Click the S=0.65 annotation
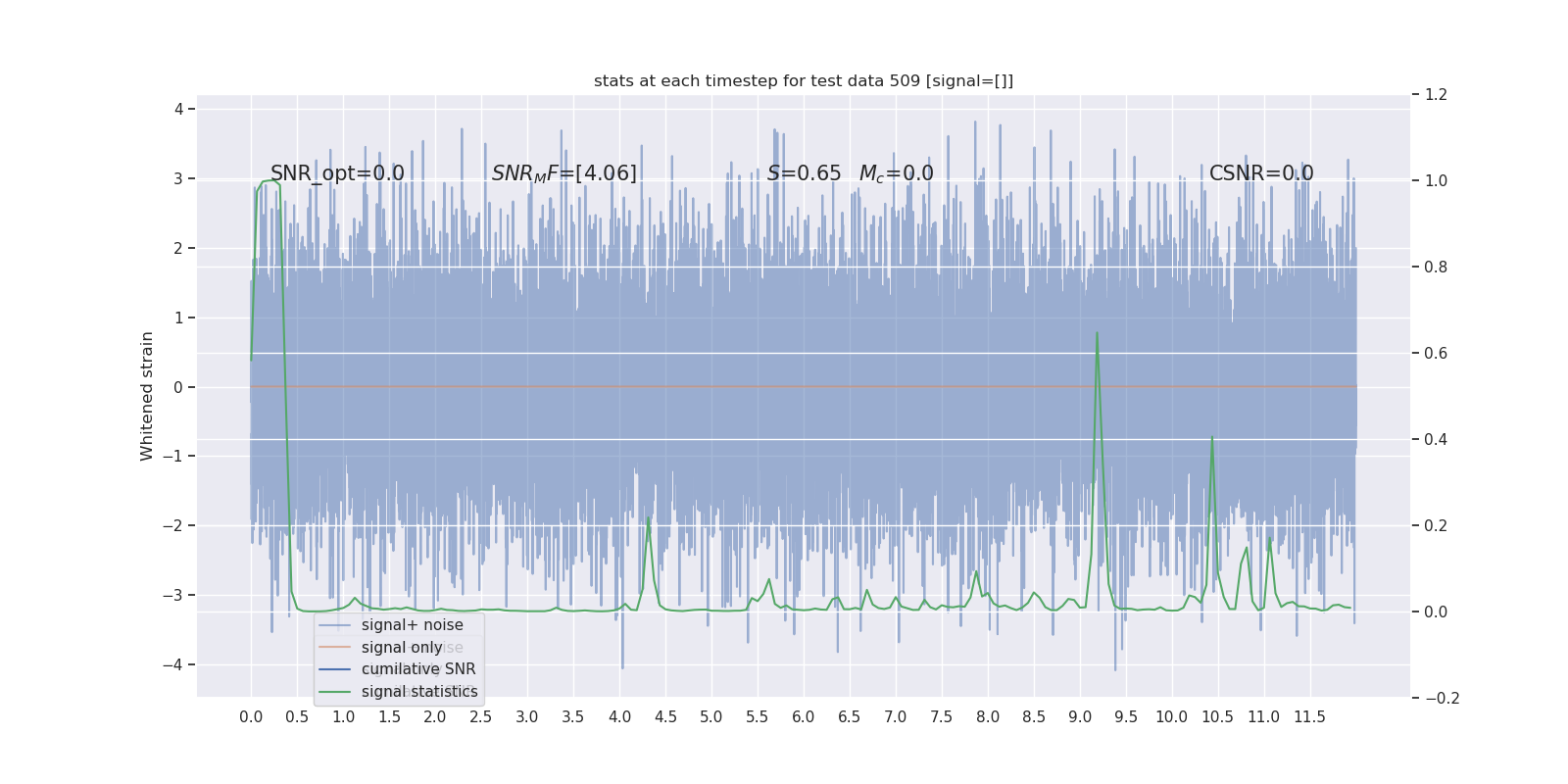The height and width of the screenshot is (784, 1568). point(805,173)
